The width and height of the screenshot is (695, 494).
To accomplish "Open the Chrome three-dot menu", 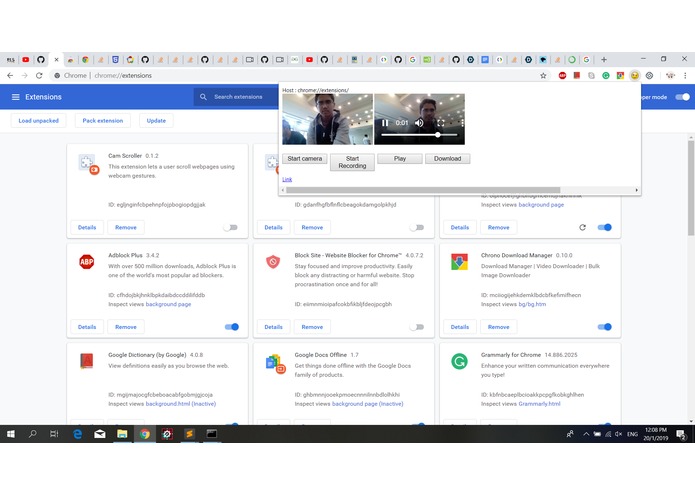I will coord(685,76).
